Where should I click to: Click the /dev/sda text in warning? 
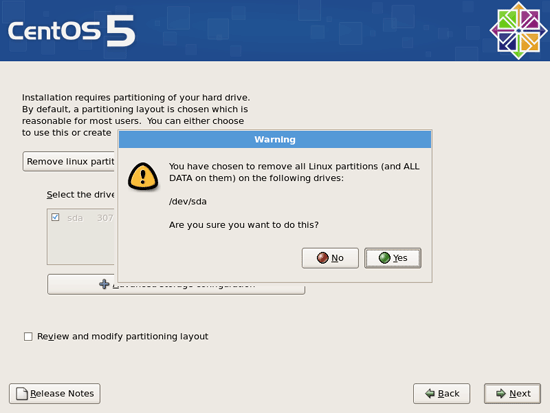click(188, 202)
